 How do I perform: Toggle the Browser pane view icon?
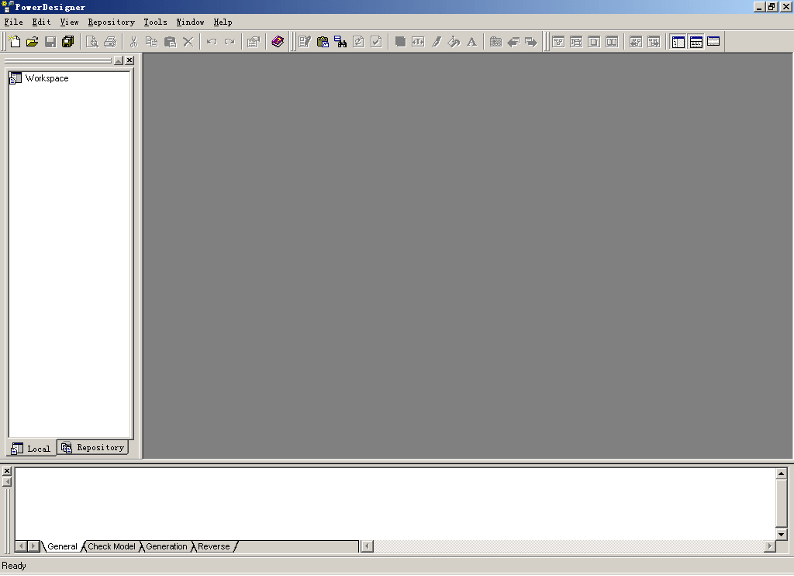(x=678, y=42)
